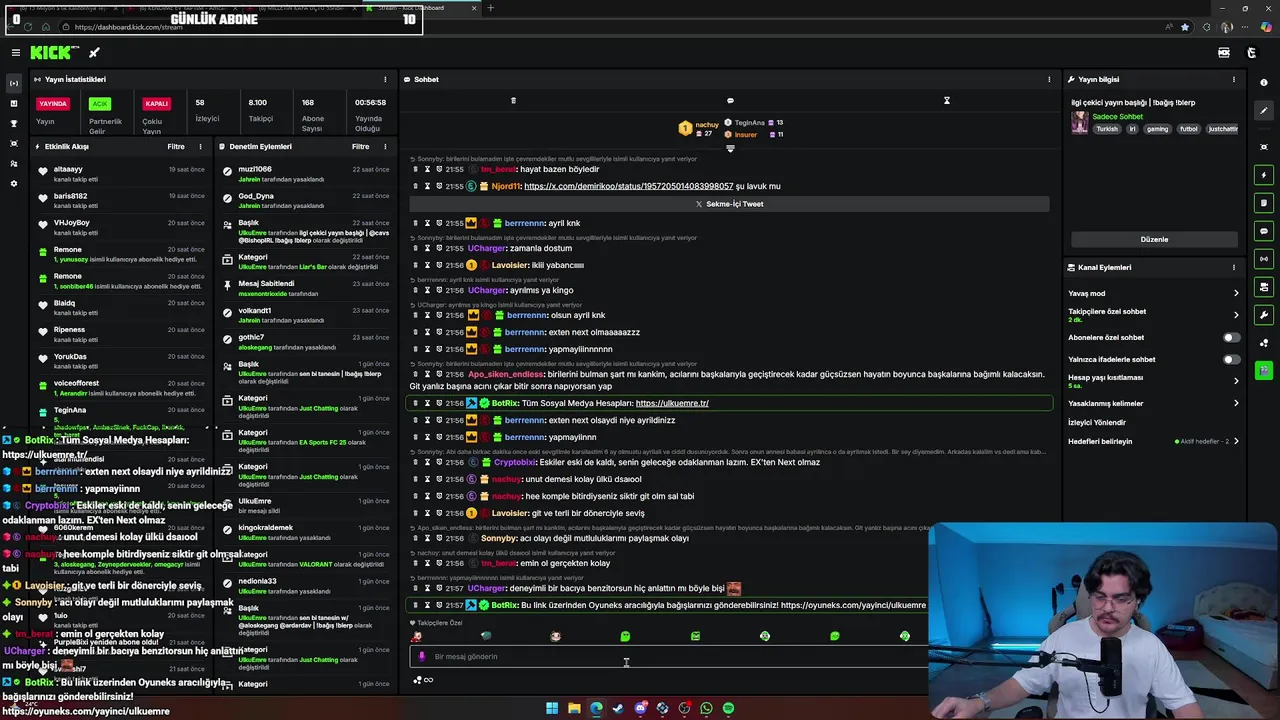Open the trophy achievements icon in sidebar
The width and height of the screenshot is (1280, 720).
(13, 123)
